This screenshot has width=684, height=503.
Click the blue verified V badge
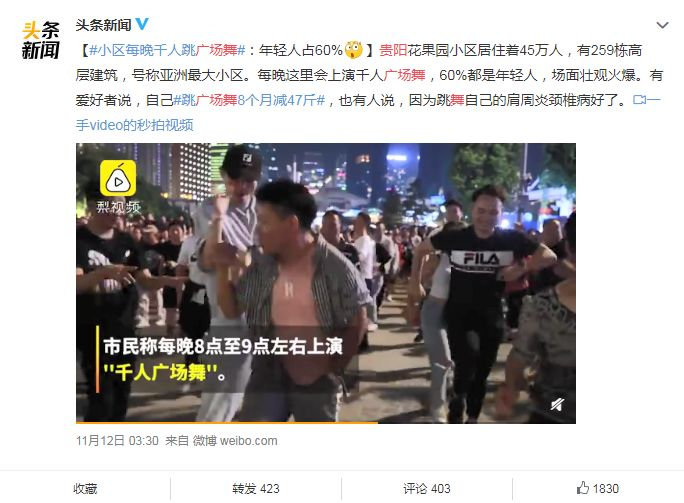click(x=142, y=24)
